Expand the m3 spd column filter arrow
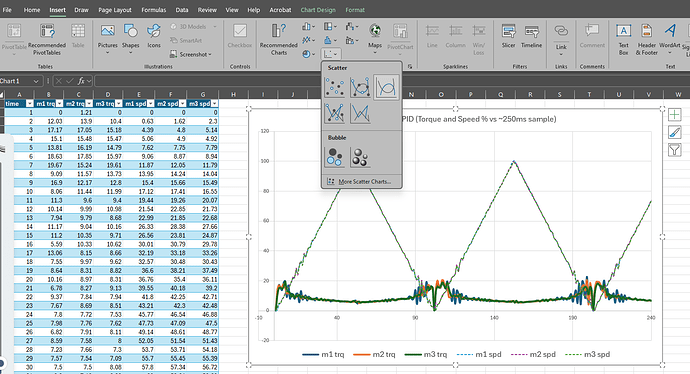 tap(214, 104)
